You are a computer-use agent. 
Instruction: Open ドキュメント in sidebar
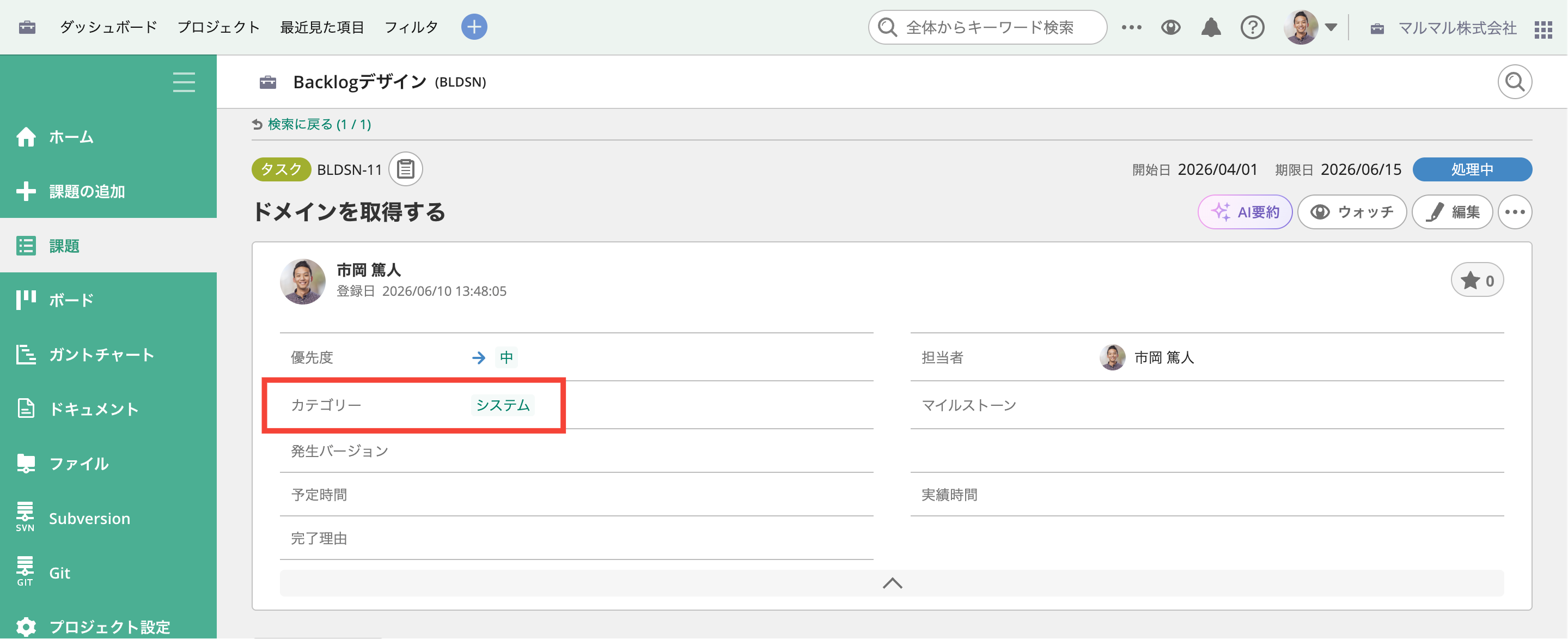click(108, 409)
